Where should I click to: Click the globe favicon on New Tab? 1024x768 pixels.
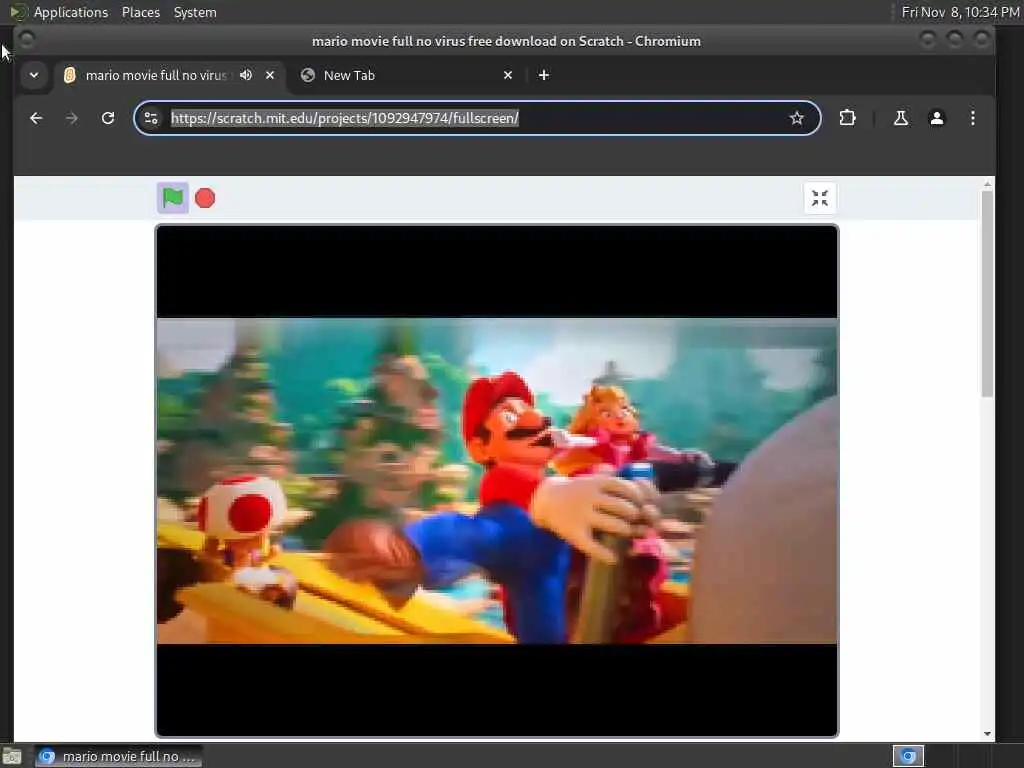click(x=308, y=75)
